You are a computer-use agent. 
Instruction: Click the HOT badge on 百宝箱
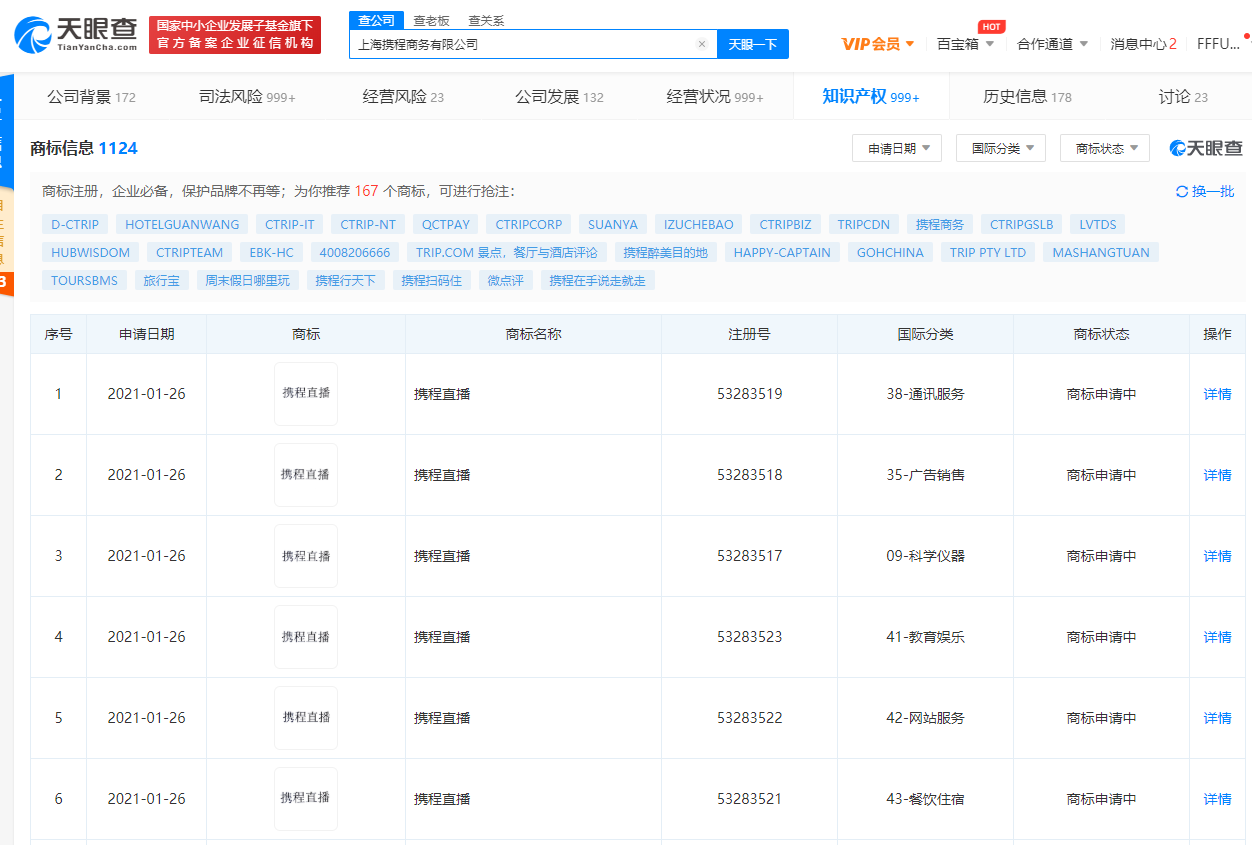990,27
